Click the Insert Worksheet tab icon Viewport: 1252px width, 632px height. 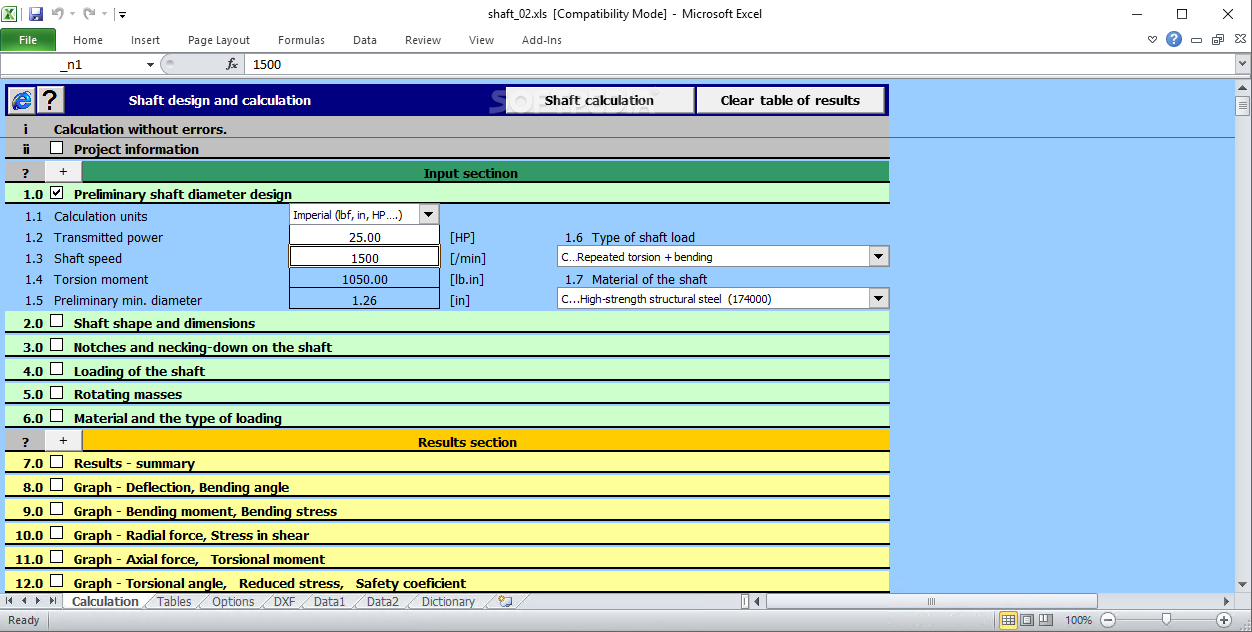point(505,602)
